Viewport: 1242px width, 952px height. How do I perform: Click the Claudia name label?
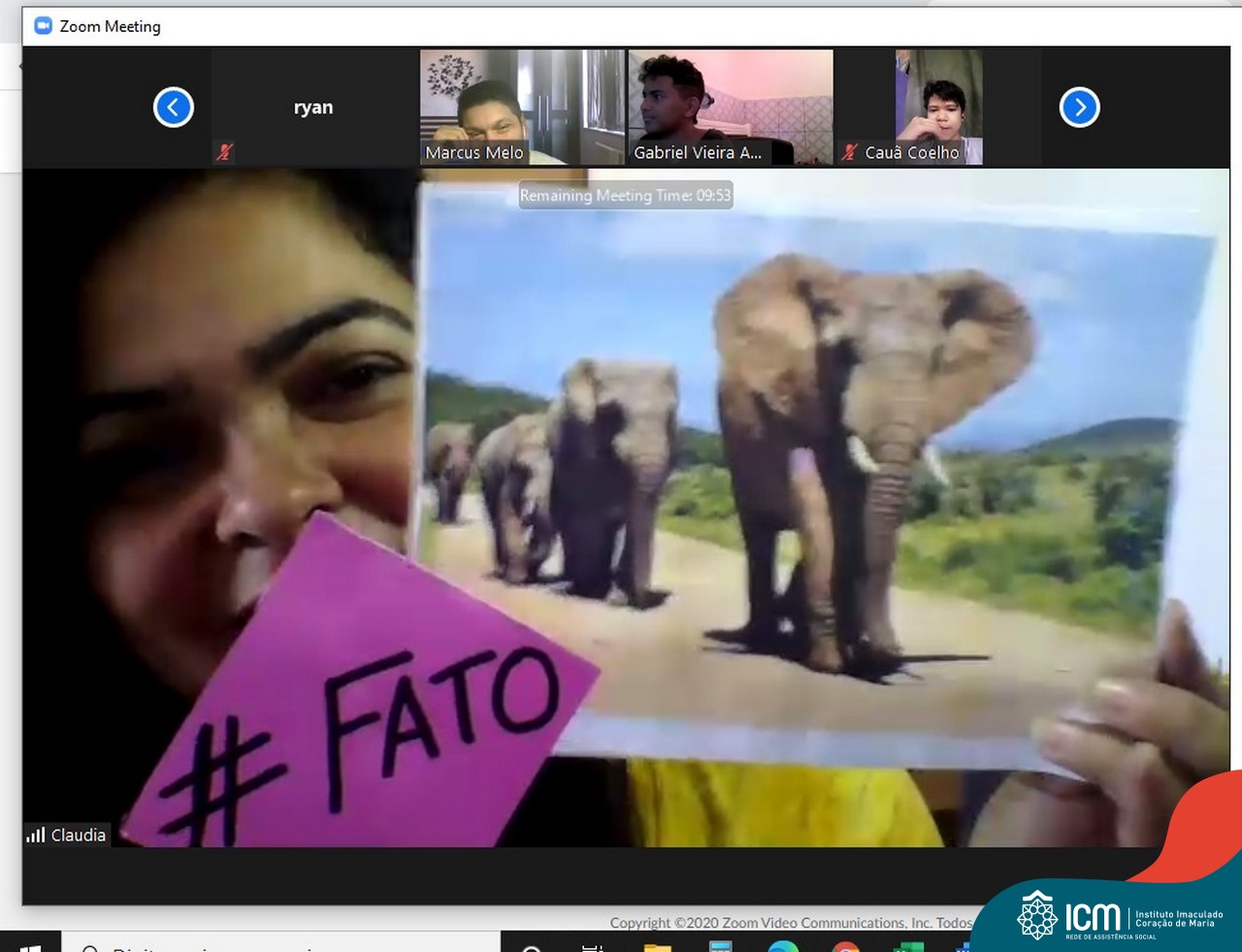[78, 835]
